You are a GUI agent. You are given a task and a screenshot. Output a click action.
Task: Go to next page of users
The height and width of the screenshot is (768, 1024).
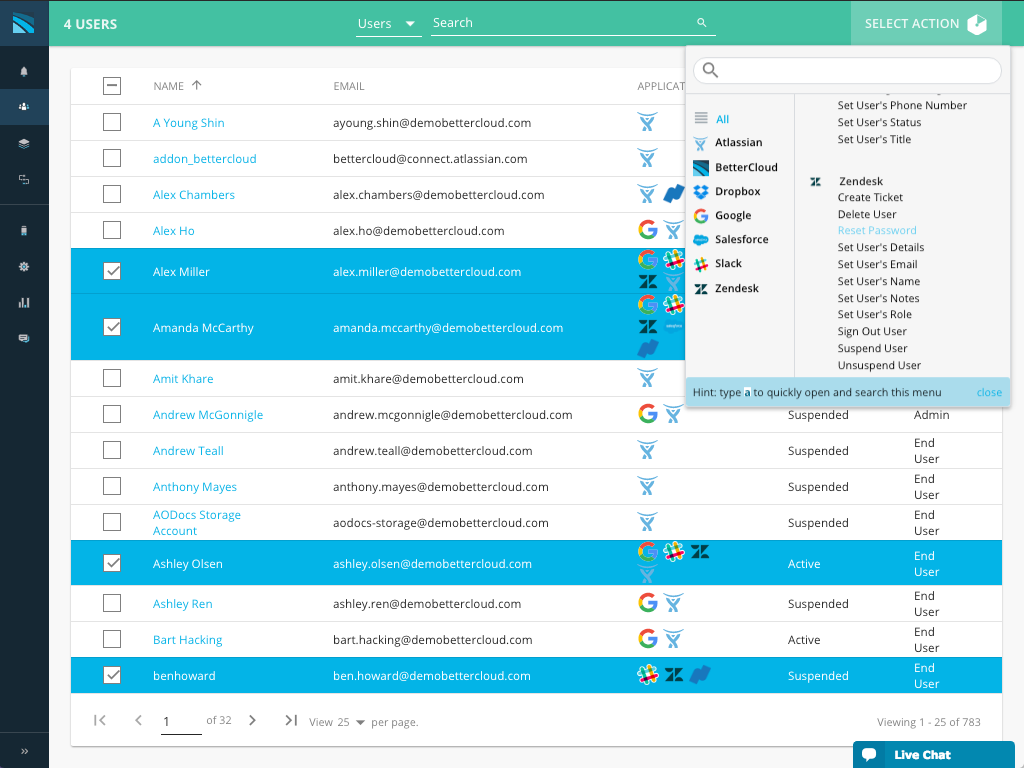coord(252,720)
